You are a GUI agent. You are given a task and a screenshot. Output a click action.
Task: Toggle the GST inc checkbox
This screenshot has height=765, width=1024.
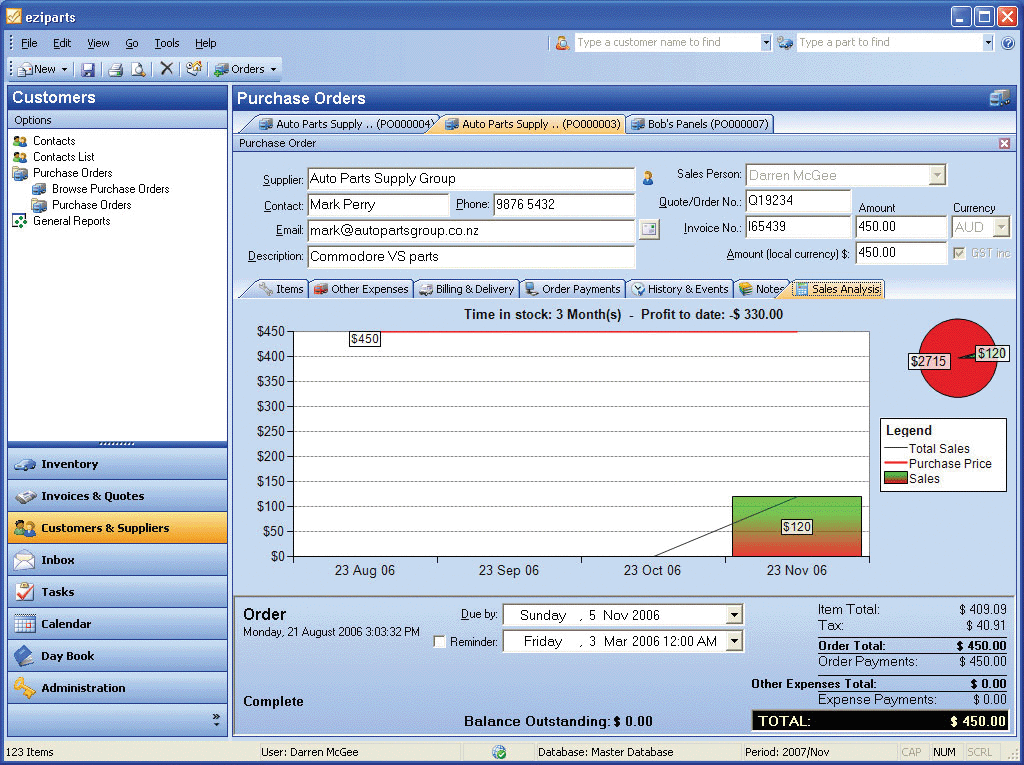point(959,253)
